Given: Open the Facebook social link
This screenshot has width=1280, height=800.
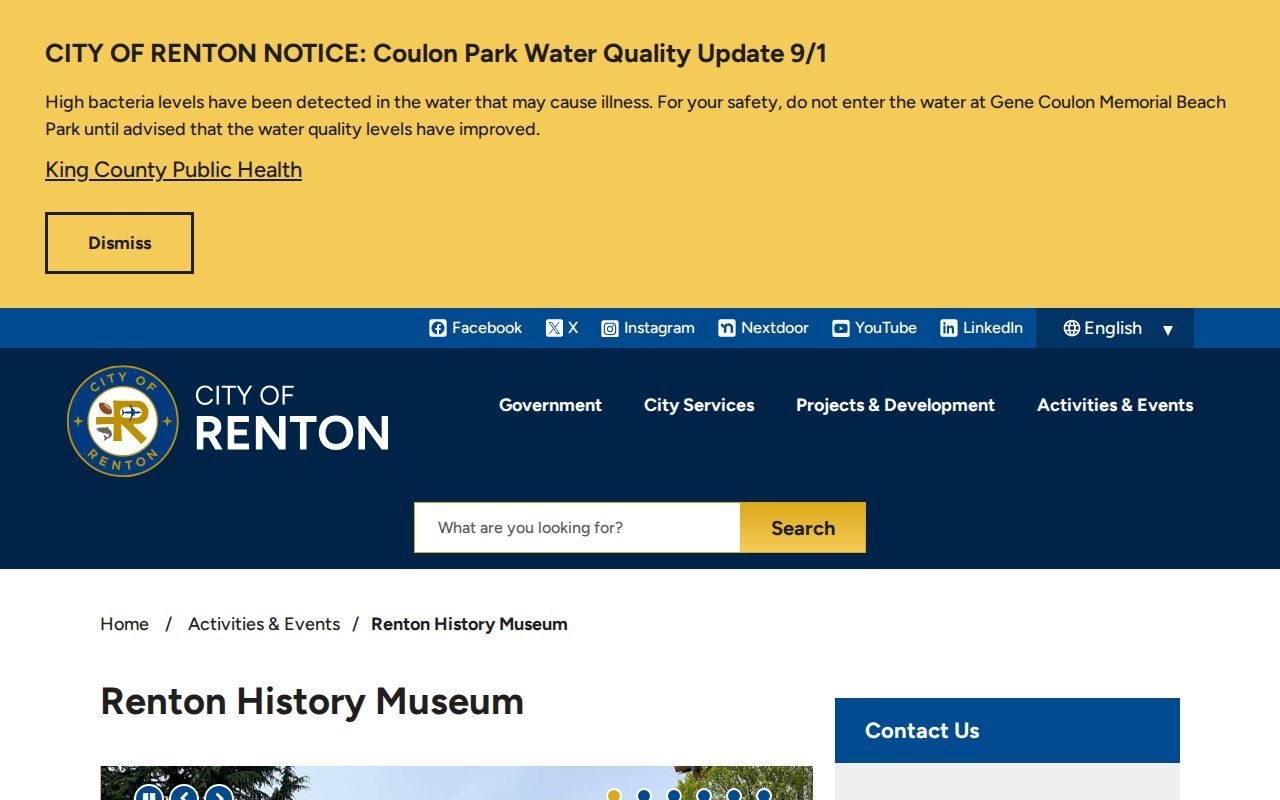Looking at the screenshot, I should click(x=476, y=328).
